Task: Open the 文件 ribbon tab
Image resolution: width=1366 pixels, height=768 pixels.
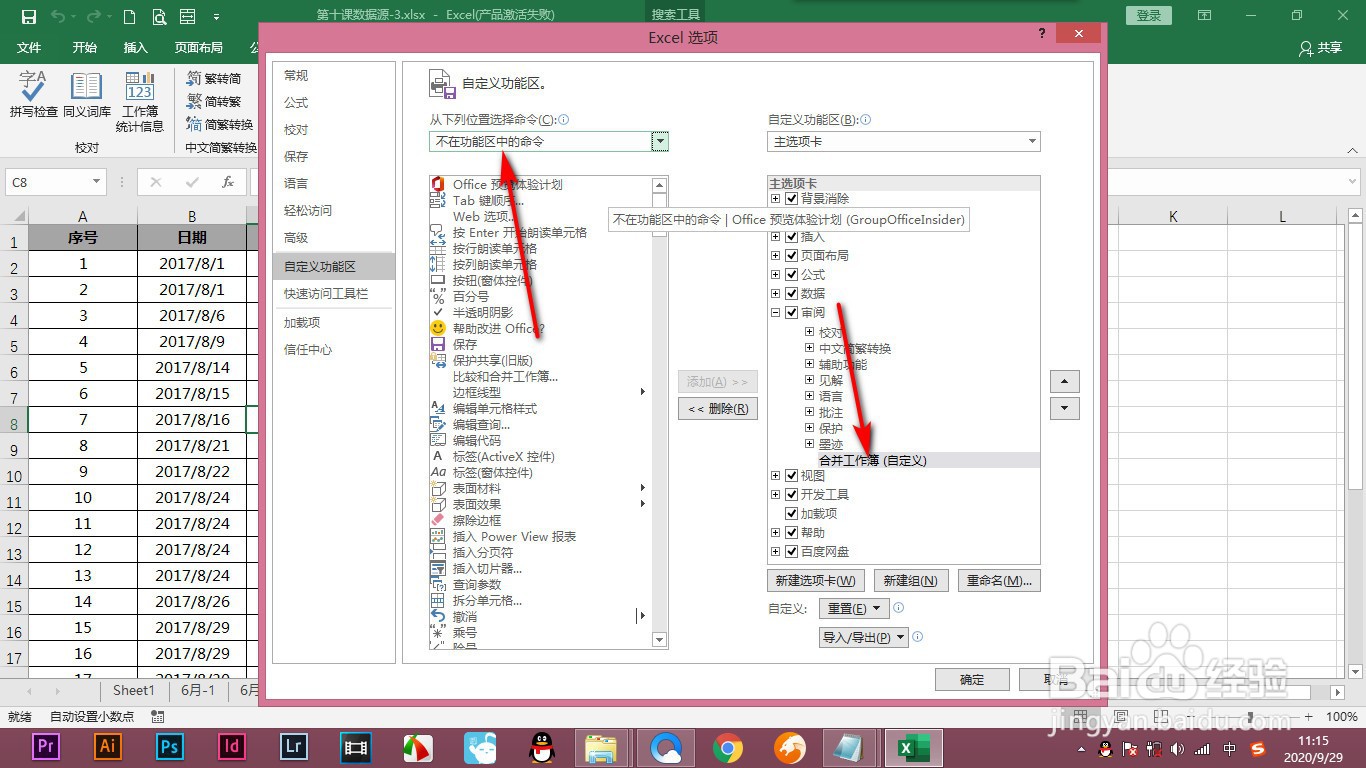Action: coord(29,47)
